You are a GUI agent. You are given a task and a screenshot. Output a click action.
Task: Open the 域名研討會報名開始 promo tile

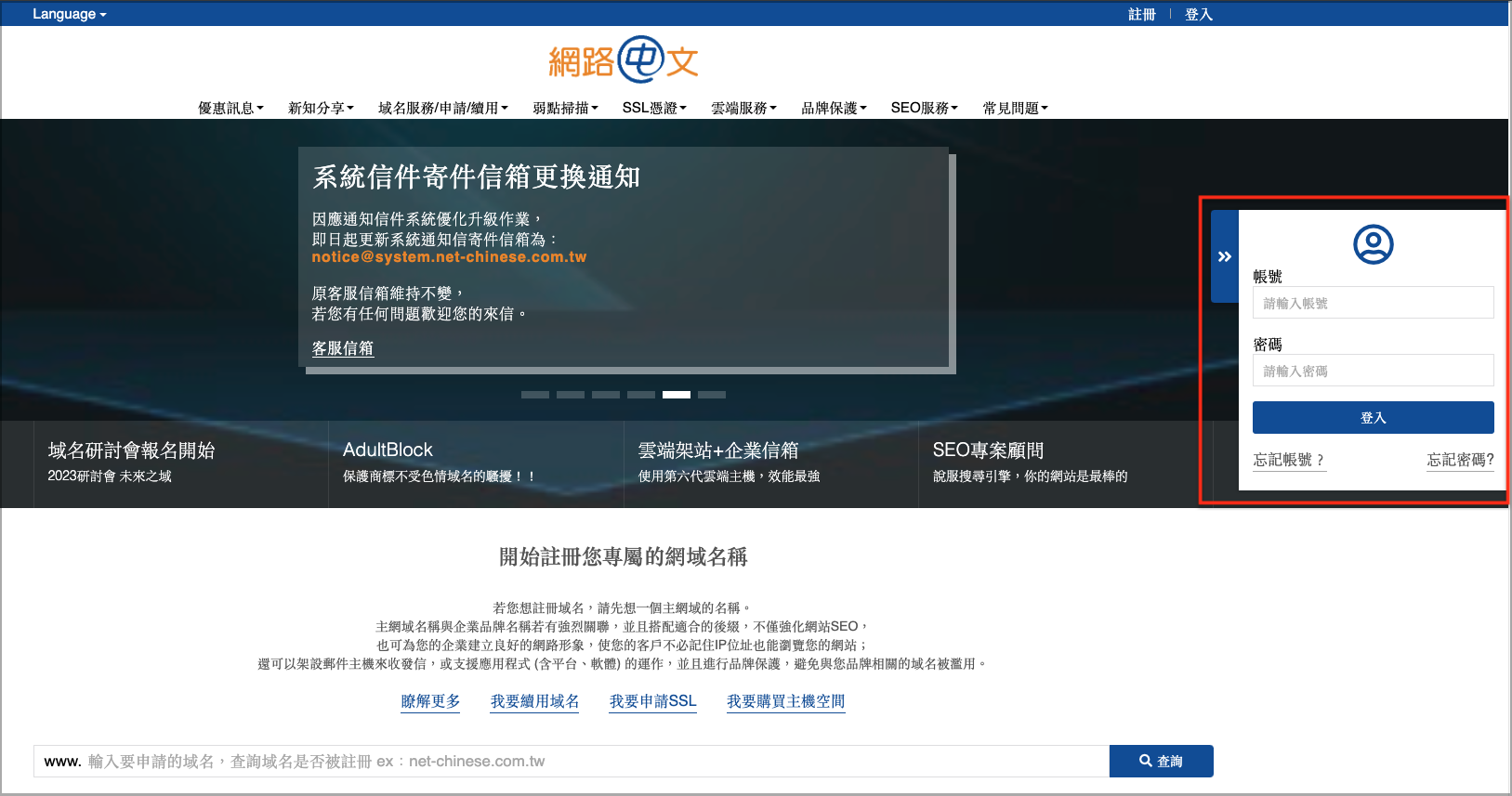coord(181,463)
